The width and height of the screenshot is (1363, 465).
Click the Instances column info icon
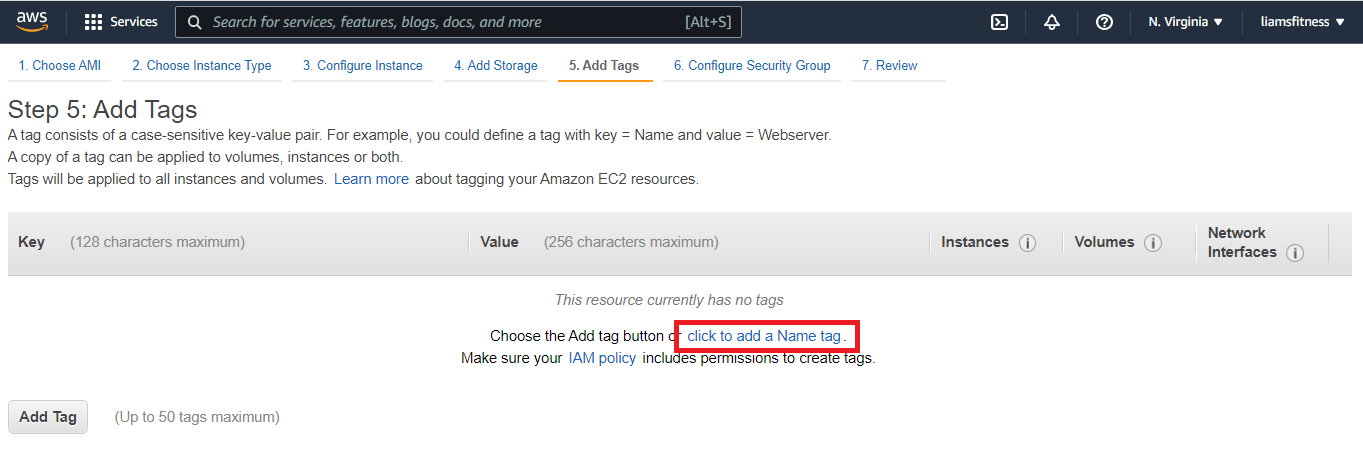[1027, 243]
